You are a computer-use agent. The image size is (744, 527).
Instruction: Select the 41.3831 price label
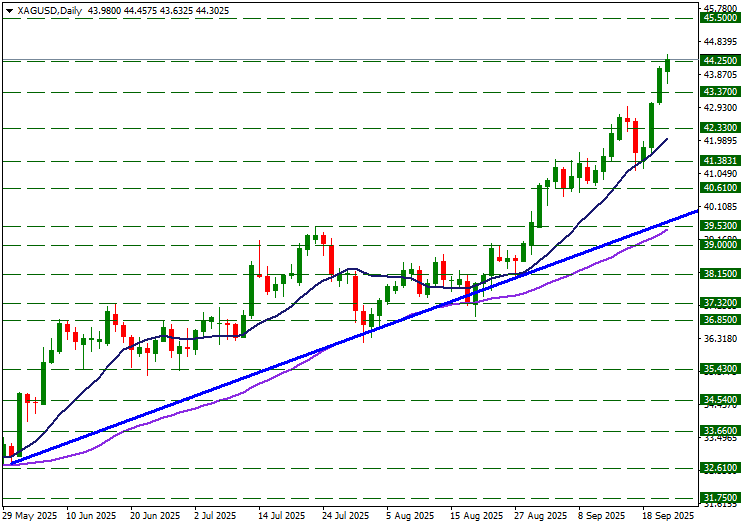pyautogui.click(x=721, y=161)
